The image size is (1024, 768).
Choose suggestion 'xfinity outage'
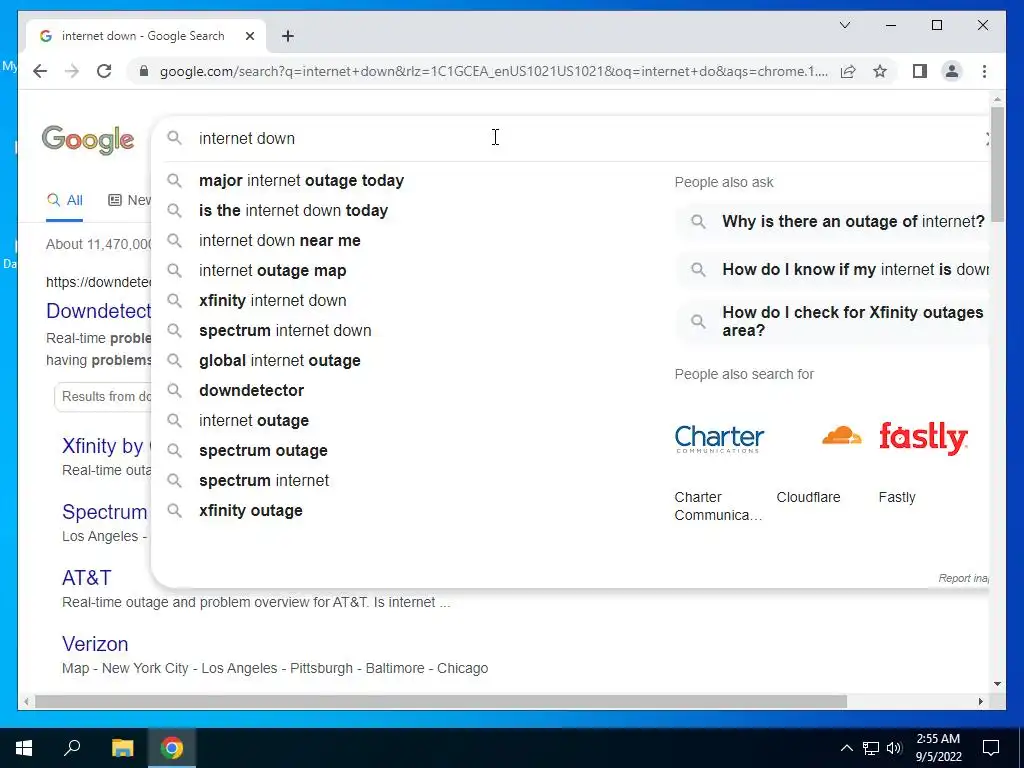251,511
